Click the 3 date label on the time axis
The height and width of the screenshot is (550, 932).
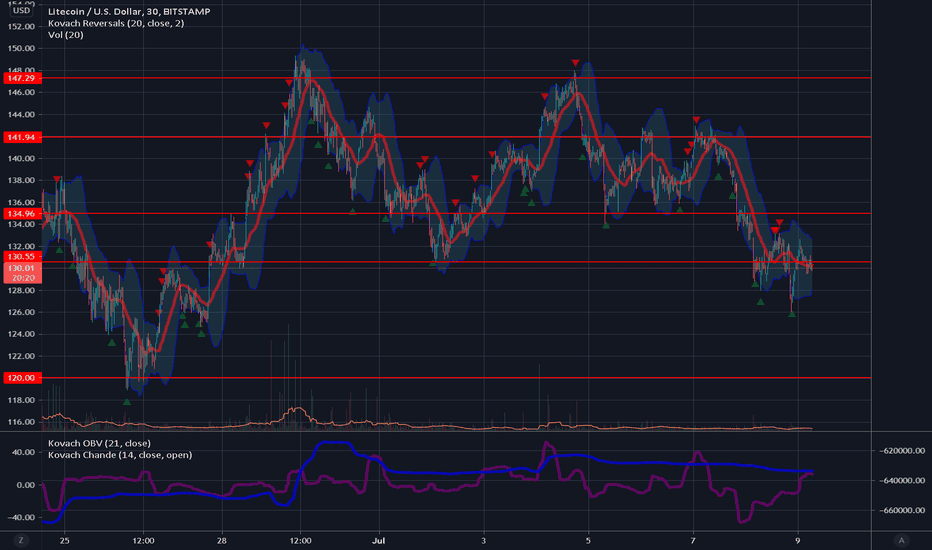[483, 540]
